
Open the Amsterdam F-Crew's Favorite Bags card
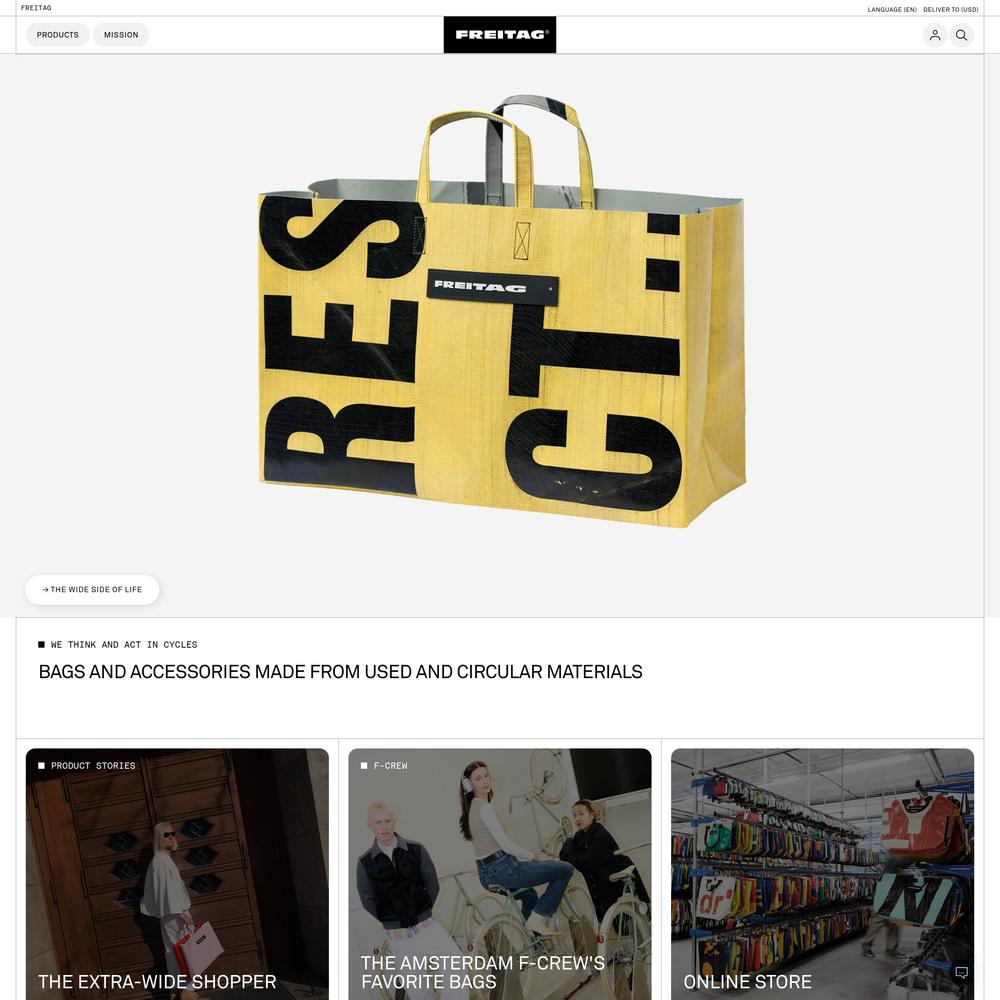tap(499, 874)
